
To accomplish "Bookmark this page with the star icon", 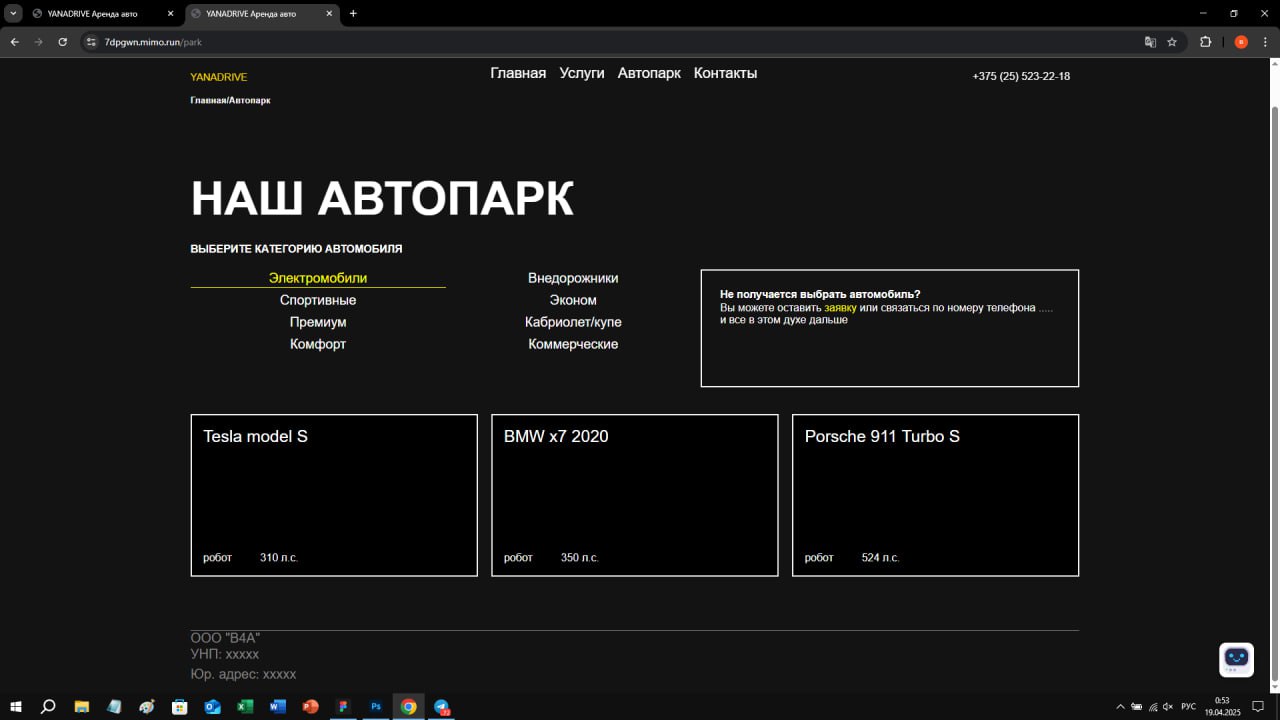I will 1172,42.
